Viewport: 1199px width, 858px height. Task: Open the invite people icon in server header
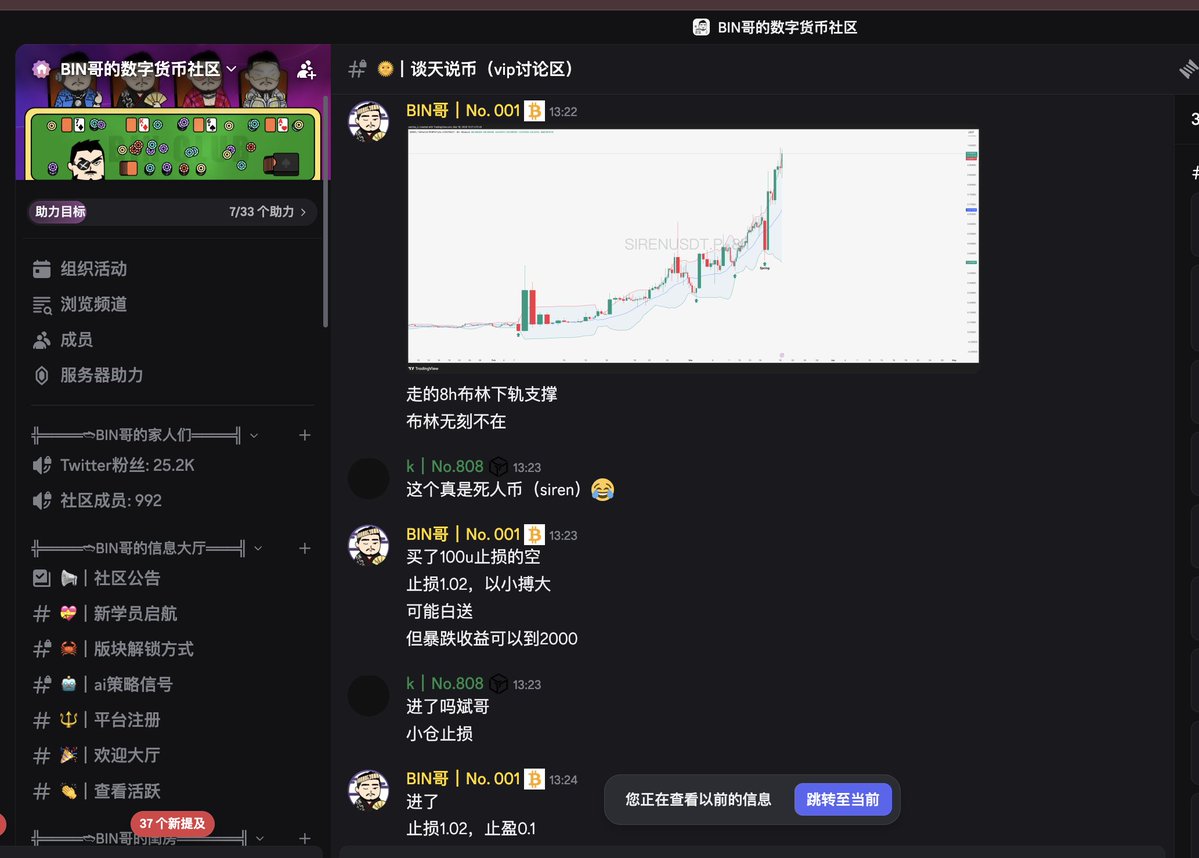(x=307, y=70)
